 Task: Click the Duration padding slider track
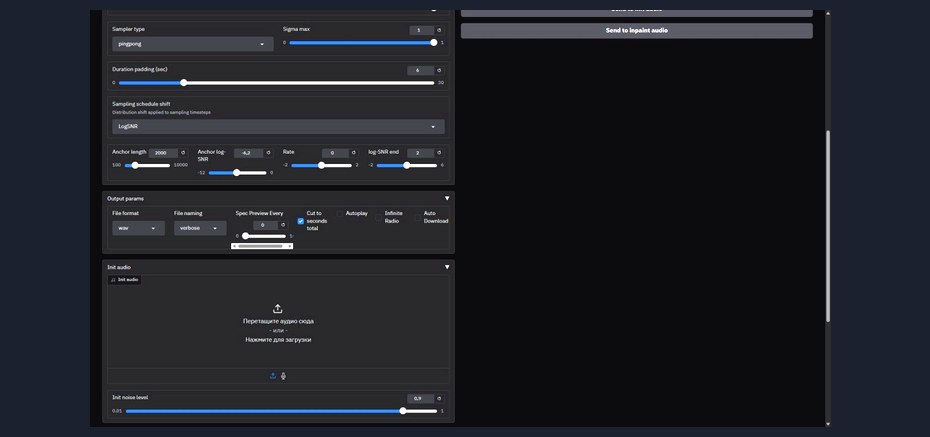pos(277,82)
